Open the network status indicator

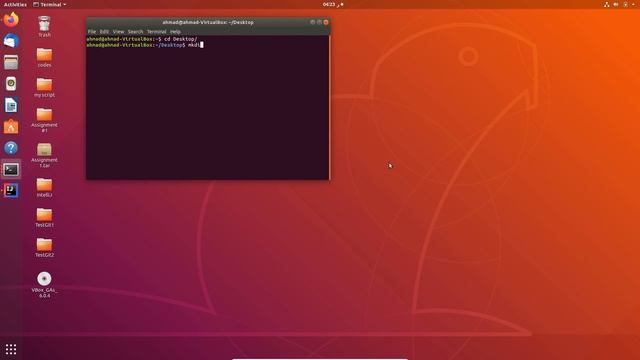(x=607, y=4)
